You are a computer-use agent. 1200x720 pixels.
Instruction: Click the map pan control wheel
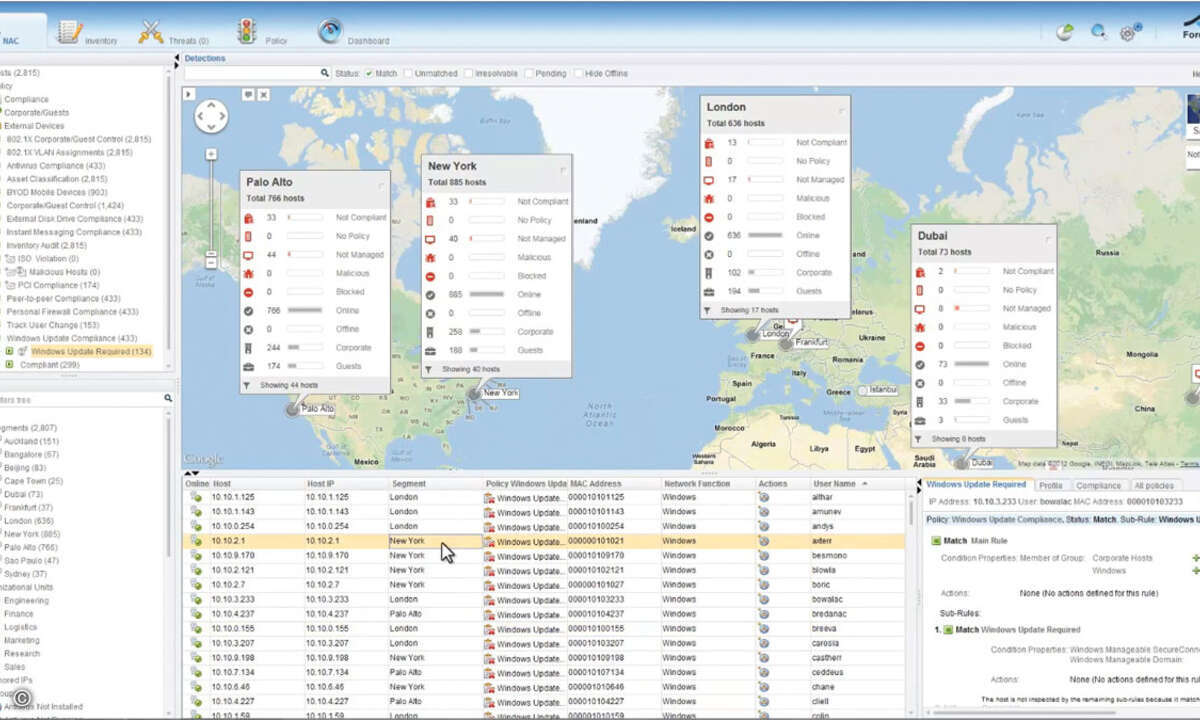(x=211, y=116)
